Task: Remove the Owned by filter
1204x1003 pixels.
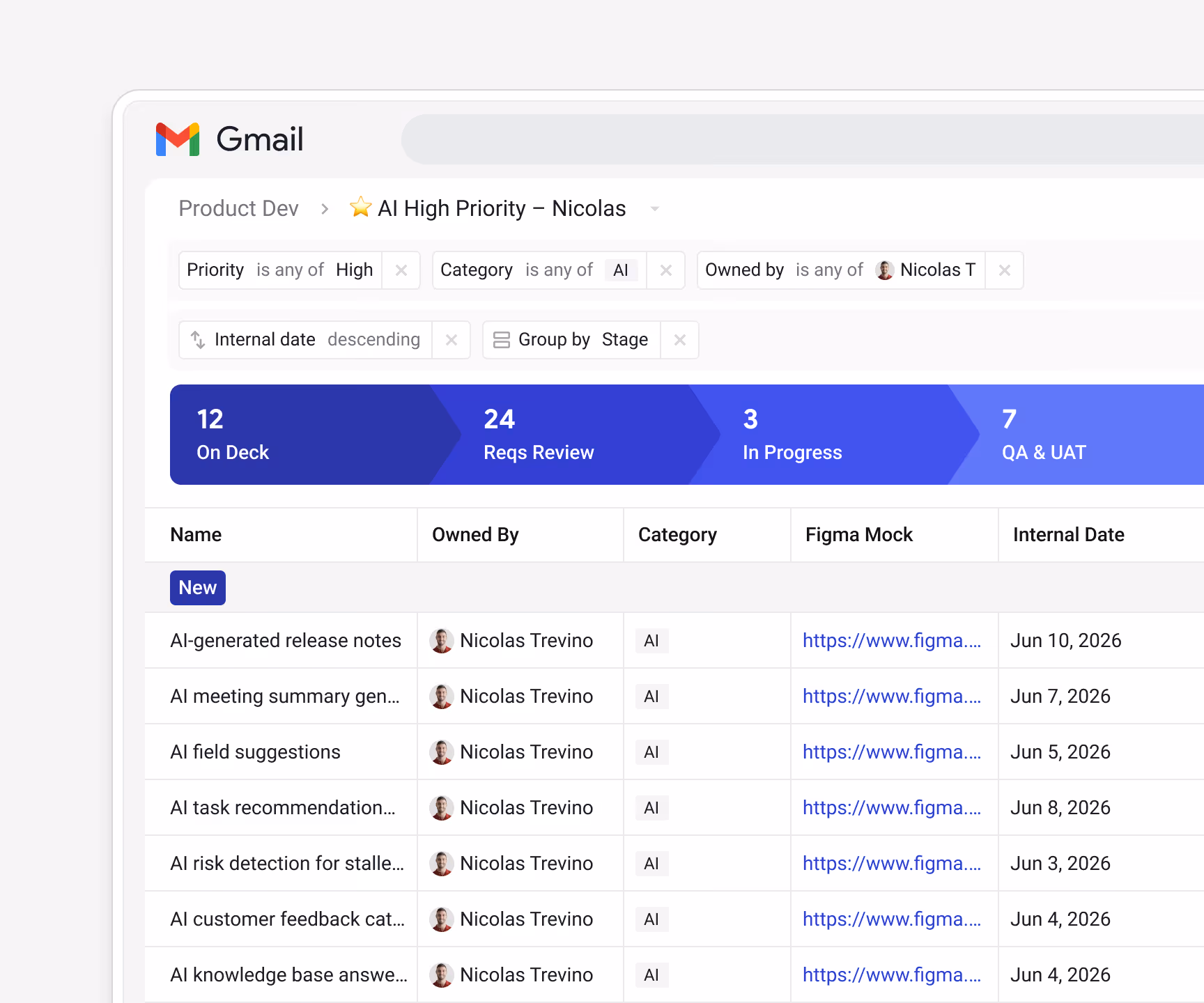Action: (x=1004, y=270)
